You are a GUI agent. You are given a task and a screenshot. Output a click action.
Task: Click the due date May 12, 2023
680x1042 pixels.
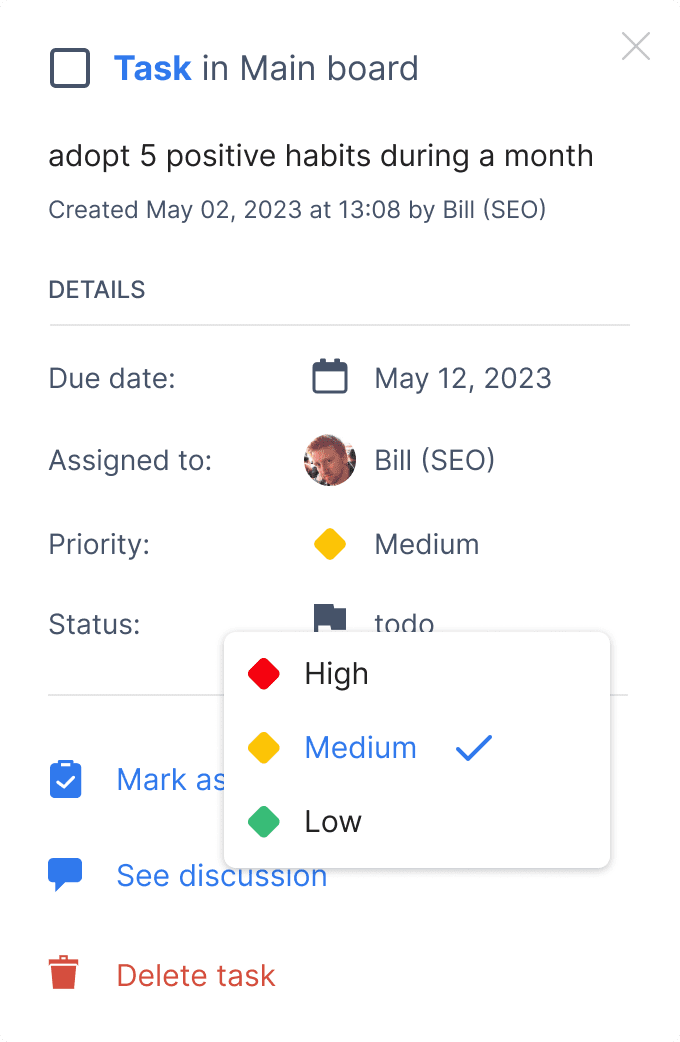(x=462, y=378)
